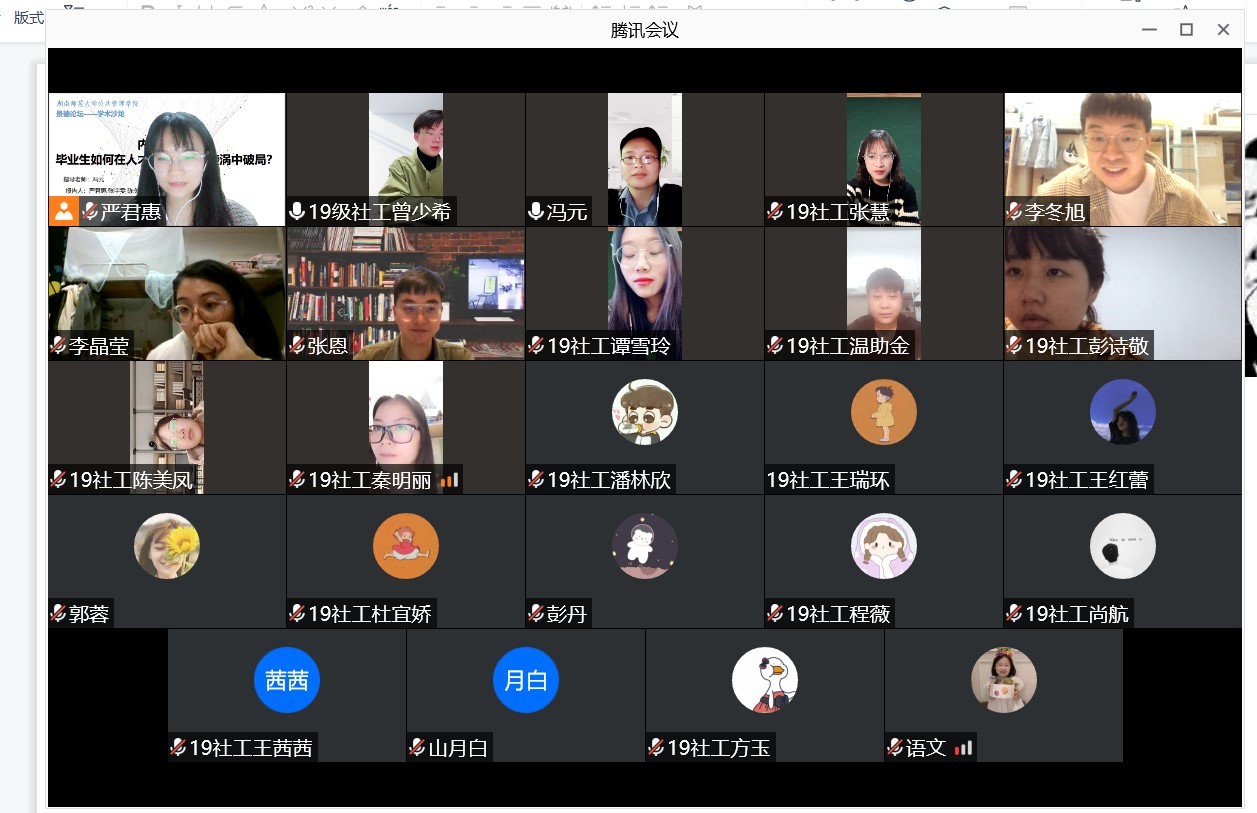
Task: Maximize the 腾讯会议 window
Action: pyautogui.click(x=1186, y=30)
